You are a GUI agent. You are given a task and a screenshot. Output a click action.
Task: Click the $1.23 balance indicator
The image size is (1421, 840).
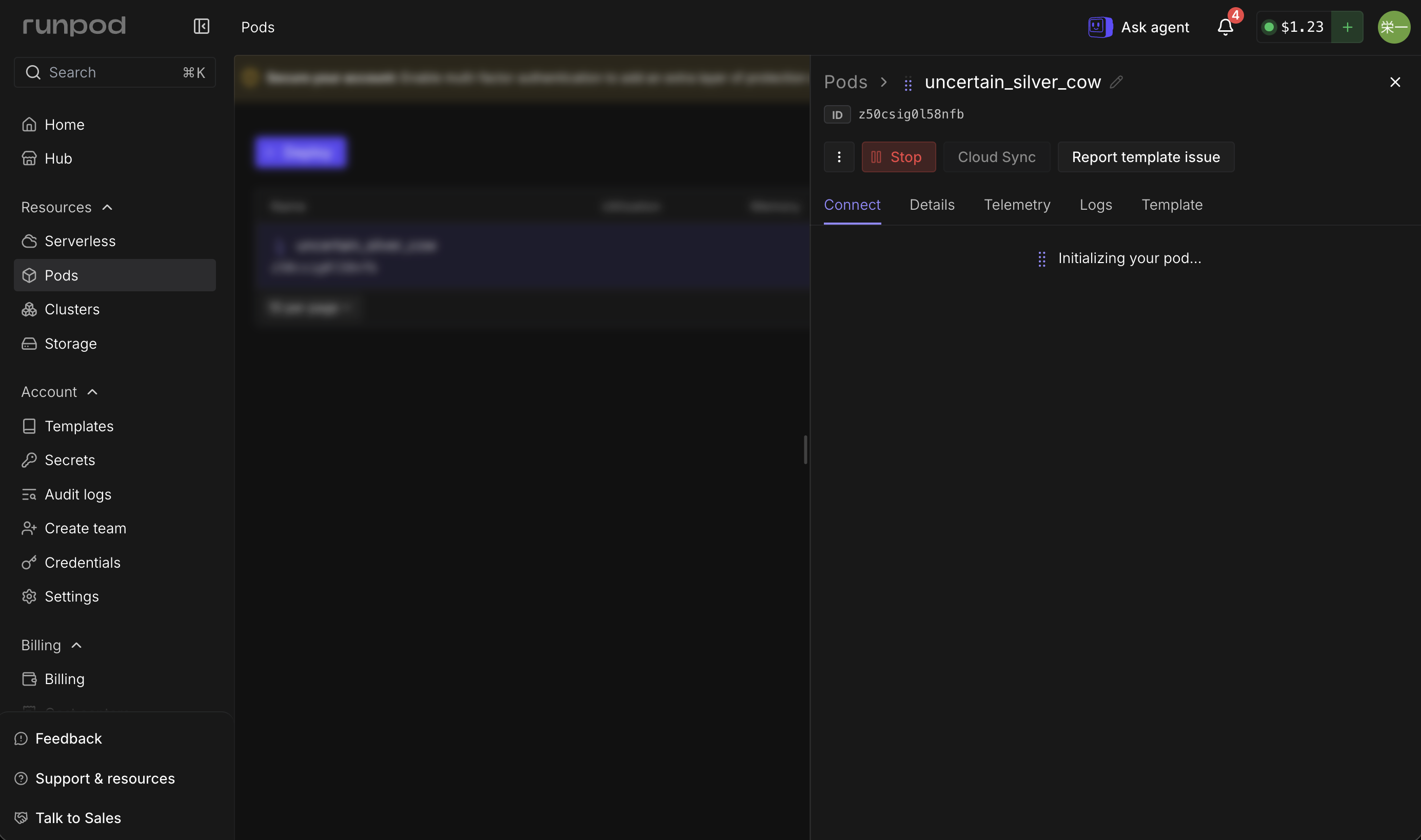[1294, 27]
